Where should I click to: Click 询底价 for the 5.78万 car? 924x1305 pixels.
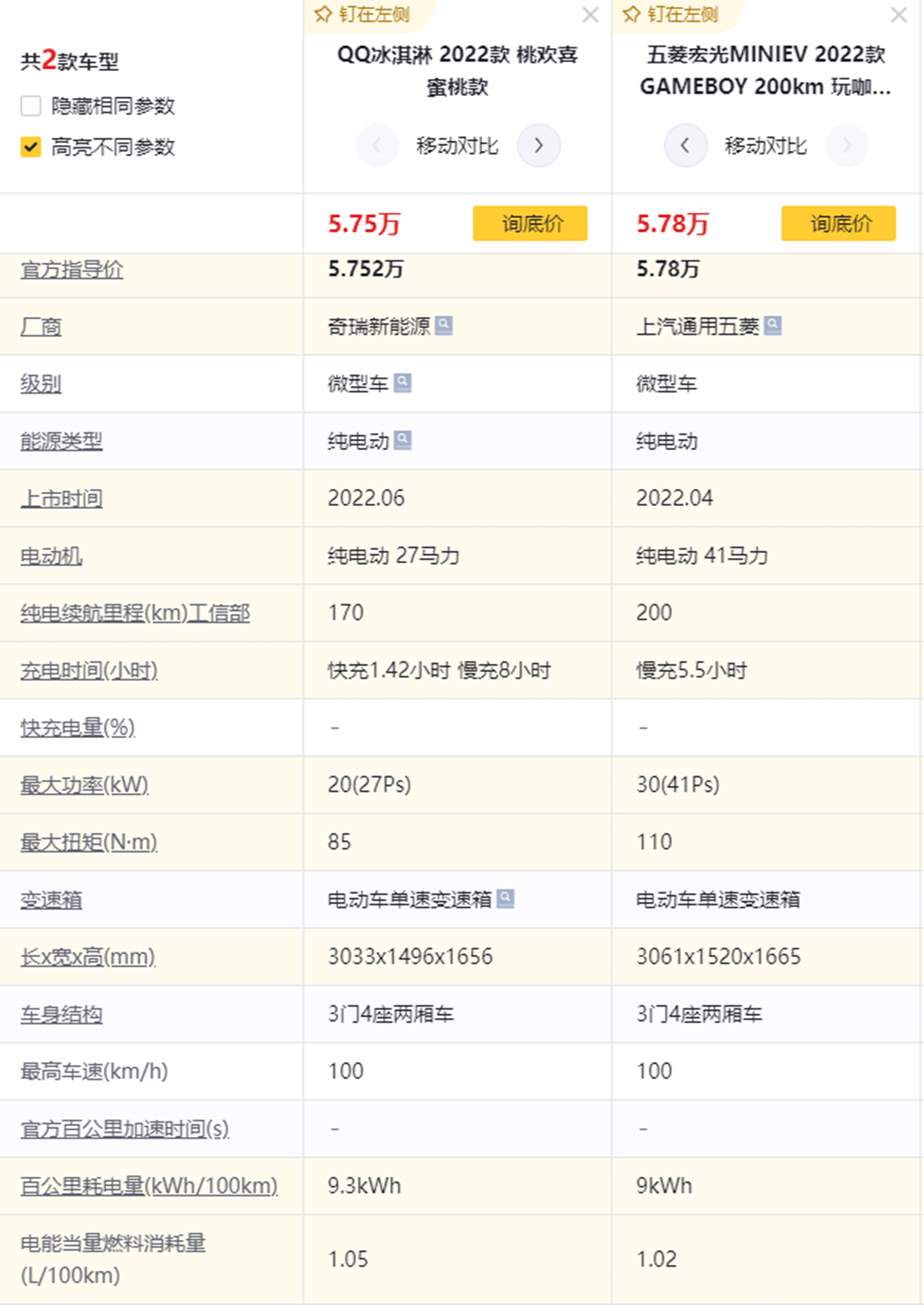[838, 223]
